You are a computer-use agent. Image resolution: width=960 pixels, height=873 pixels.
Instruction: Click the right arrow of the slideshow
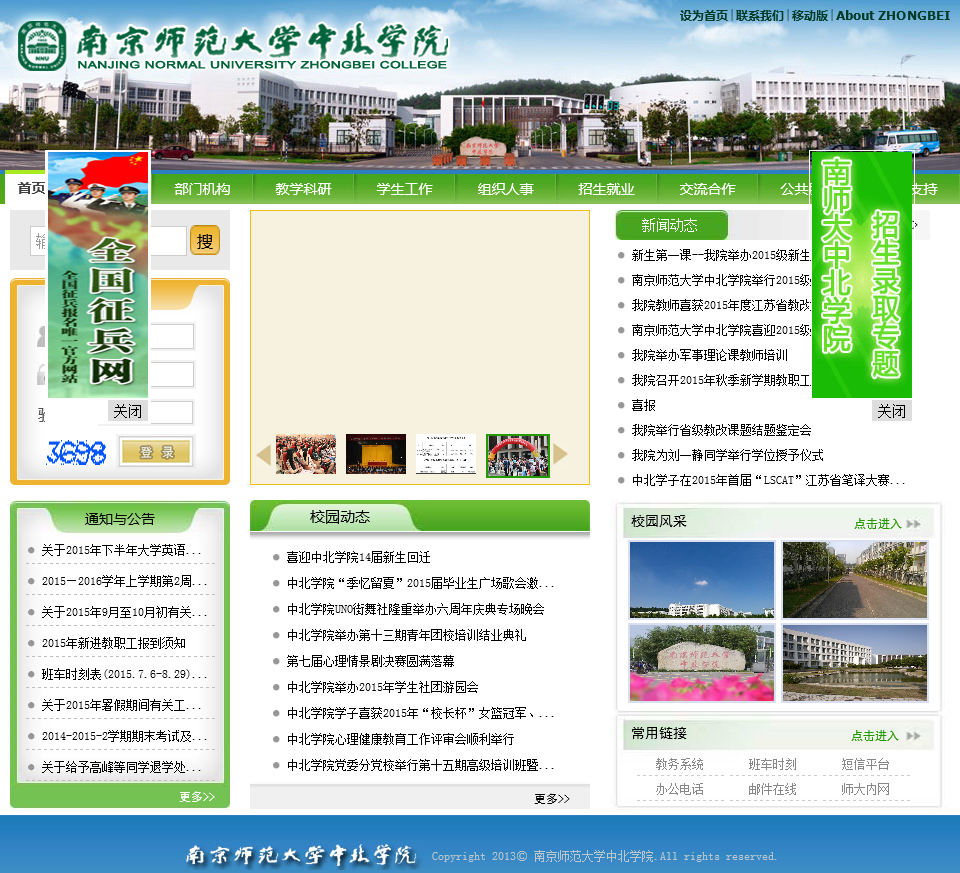[560, 454]
